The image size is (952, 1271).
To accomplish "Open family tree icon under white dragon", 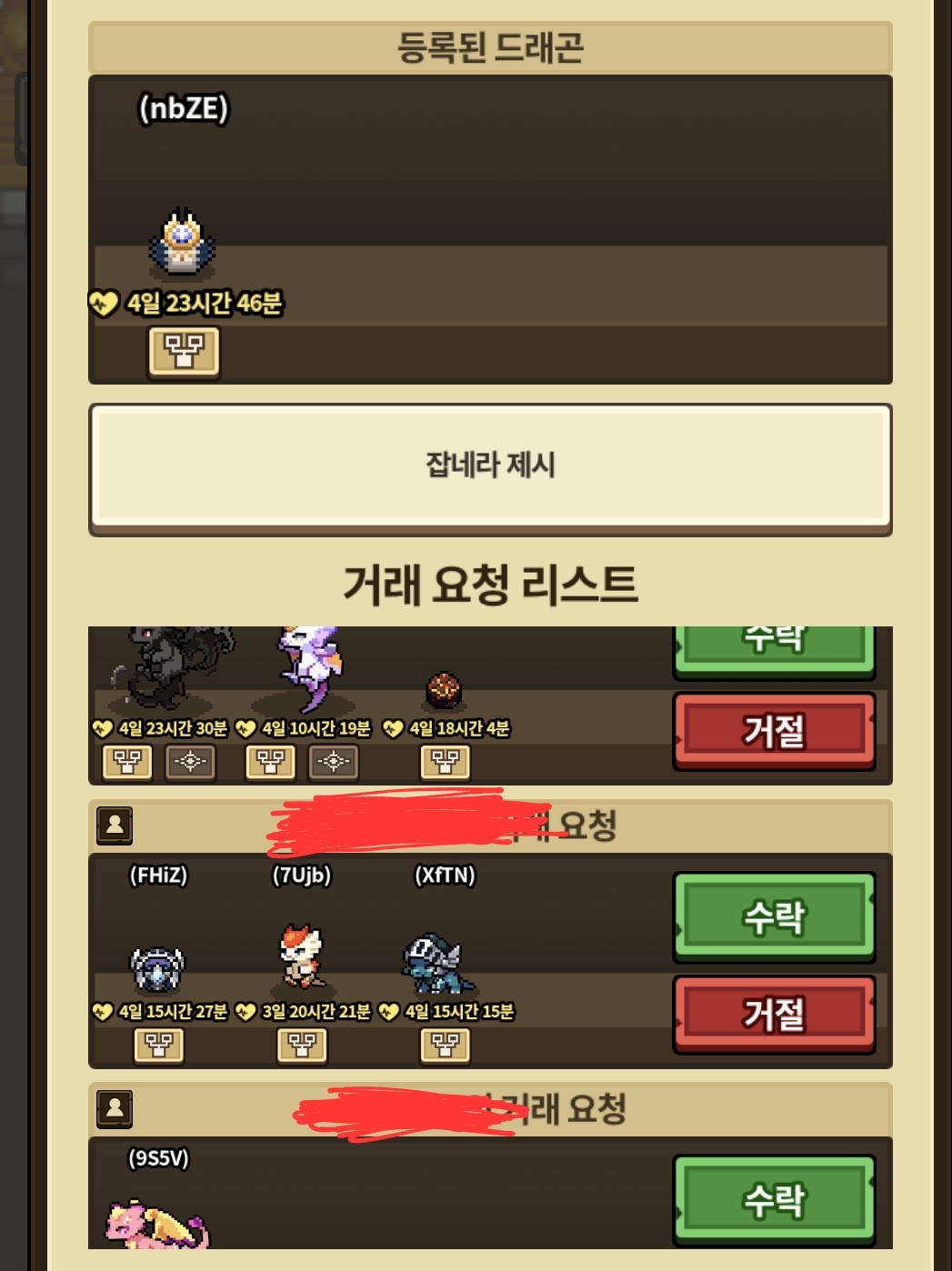I will click(x=270, y=762).
